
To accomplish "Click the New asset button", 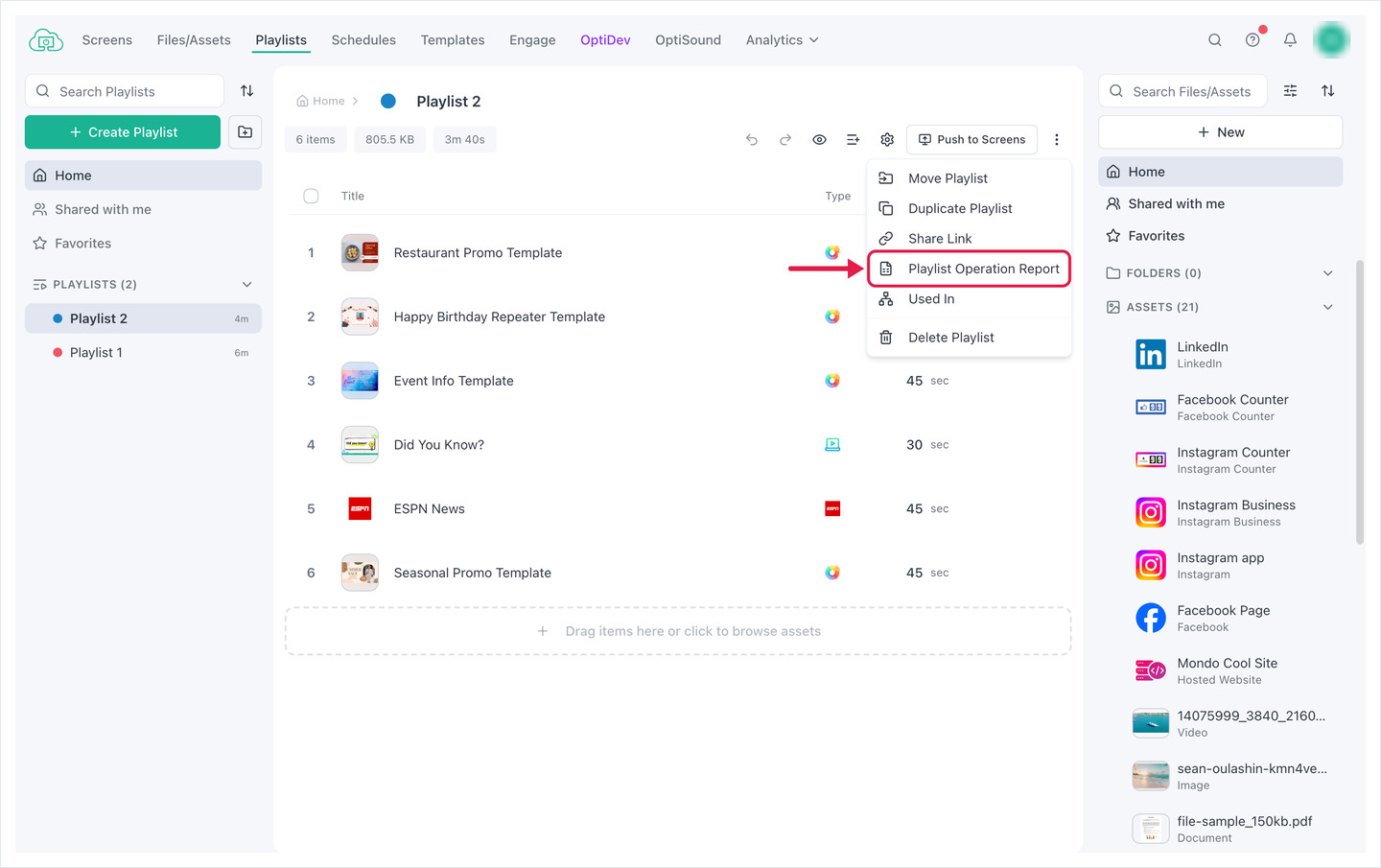I will click(1220, 132).
